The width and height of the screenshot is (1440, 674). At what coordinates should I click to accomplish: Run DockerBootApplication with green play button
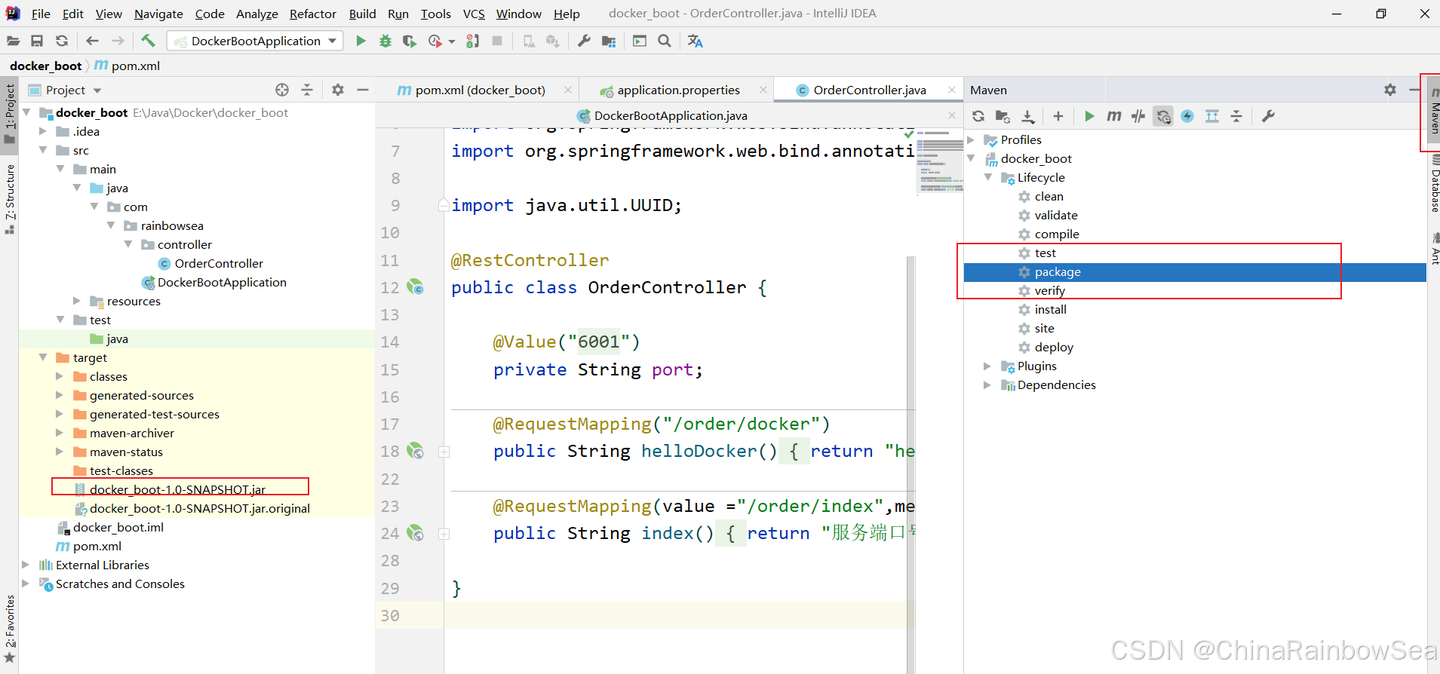[361, 41]
